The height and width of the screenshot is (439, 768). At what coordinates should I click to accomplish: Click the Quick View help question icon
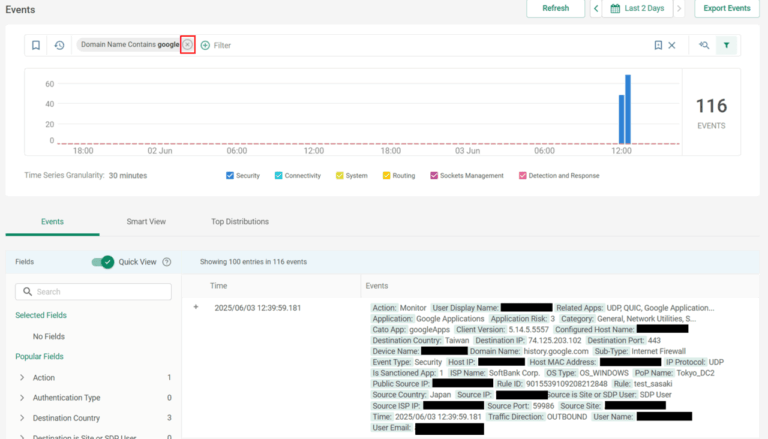coord(167,262)
